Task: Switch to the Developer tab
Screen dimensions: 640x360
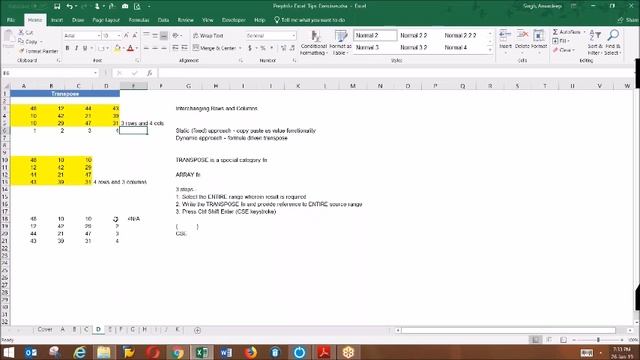Action: (x=233, y=20)
